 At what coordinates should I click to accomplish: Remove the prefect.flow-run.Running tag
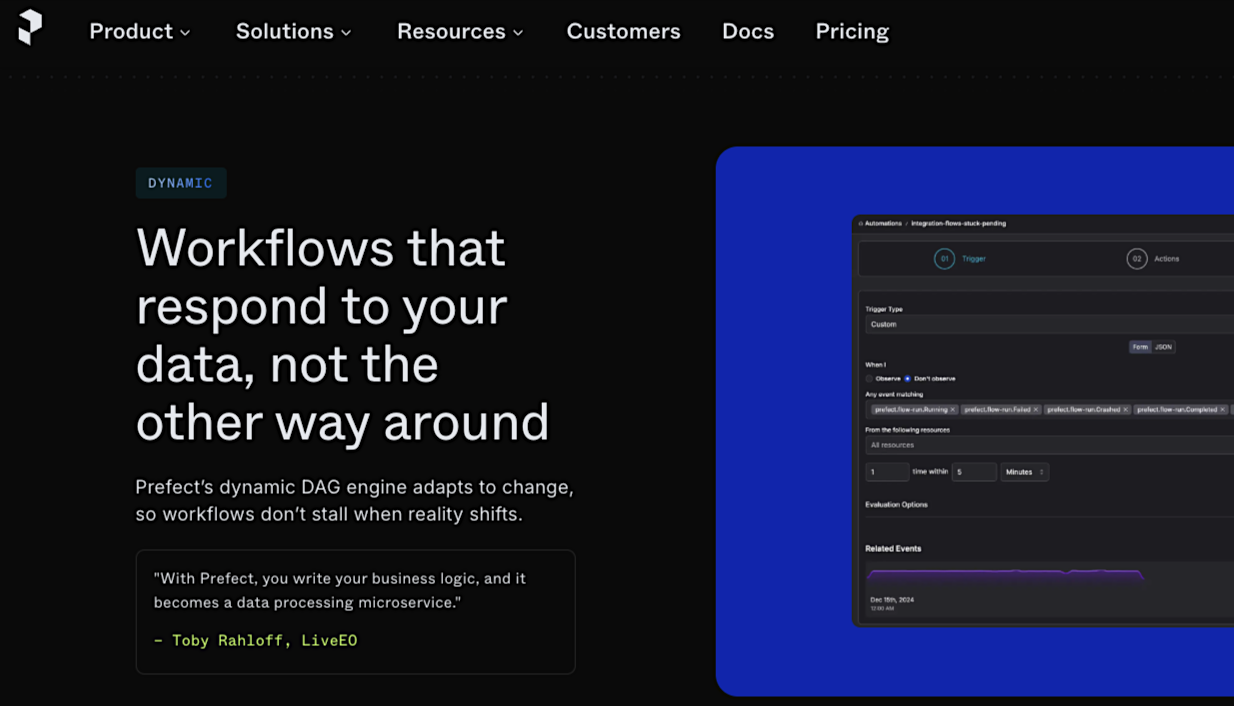[953, 410]
